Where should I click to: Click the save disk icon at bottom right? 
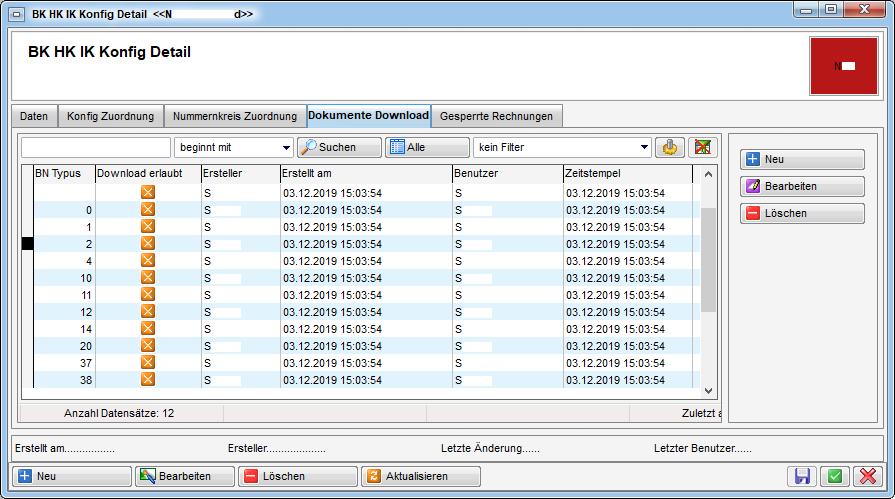802,476
